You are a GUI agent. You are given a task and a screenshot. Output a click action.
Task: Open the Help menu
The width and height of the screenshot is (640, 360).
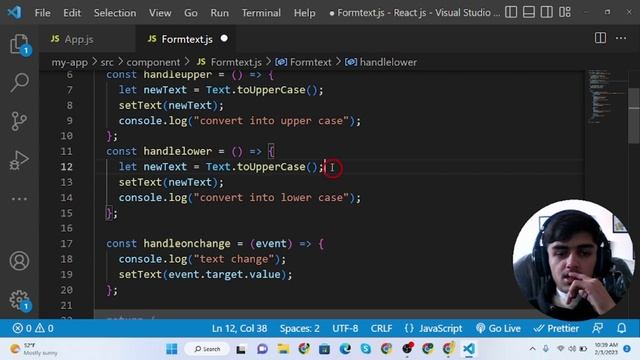(x=304, y=13)
